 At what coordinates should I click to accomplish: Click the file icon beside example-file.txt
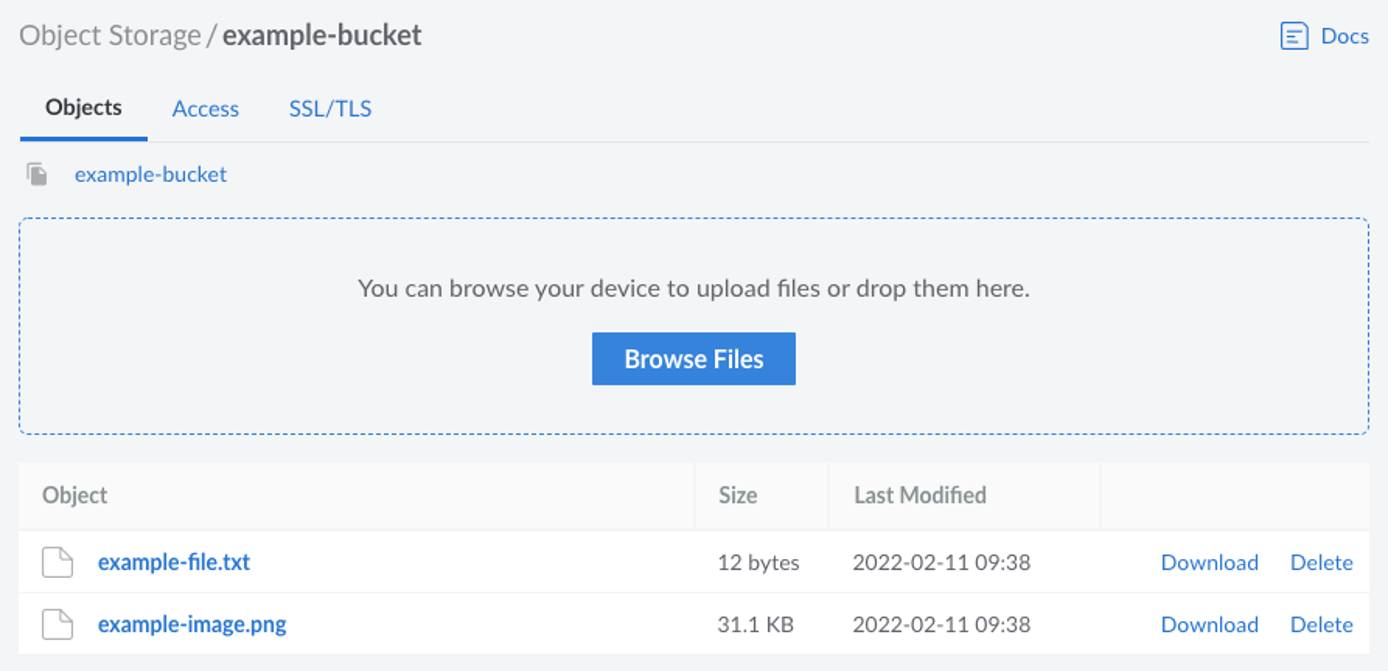tap(57, 562)
